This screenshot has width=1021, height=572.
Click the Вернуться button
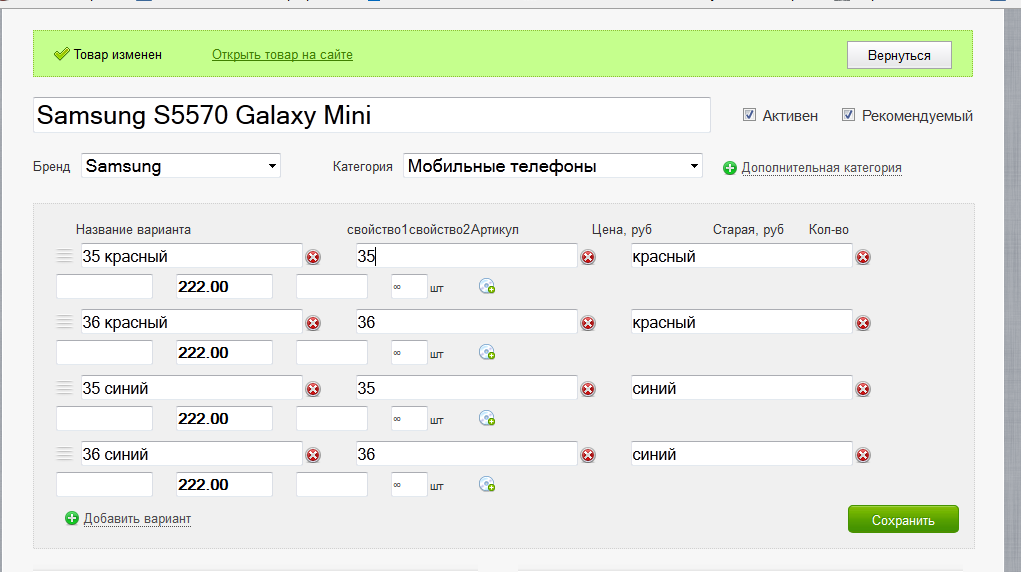click(x=899, y=55)
